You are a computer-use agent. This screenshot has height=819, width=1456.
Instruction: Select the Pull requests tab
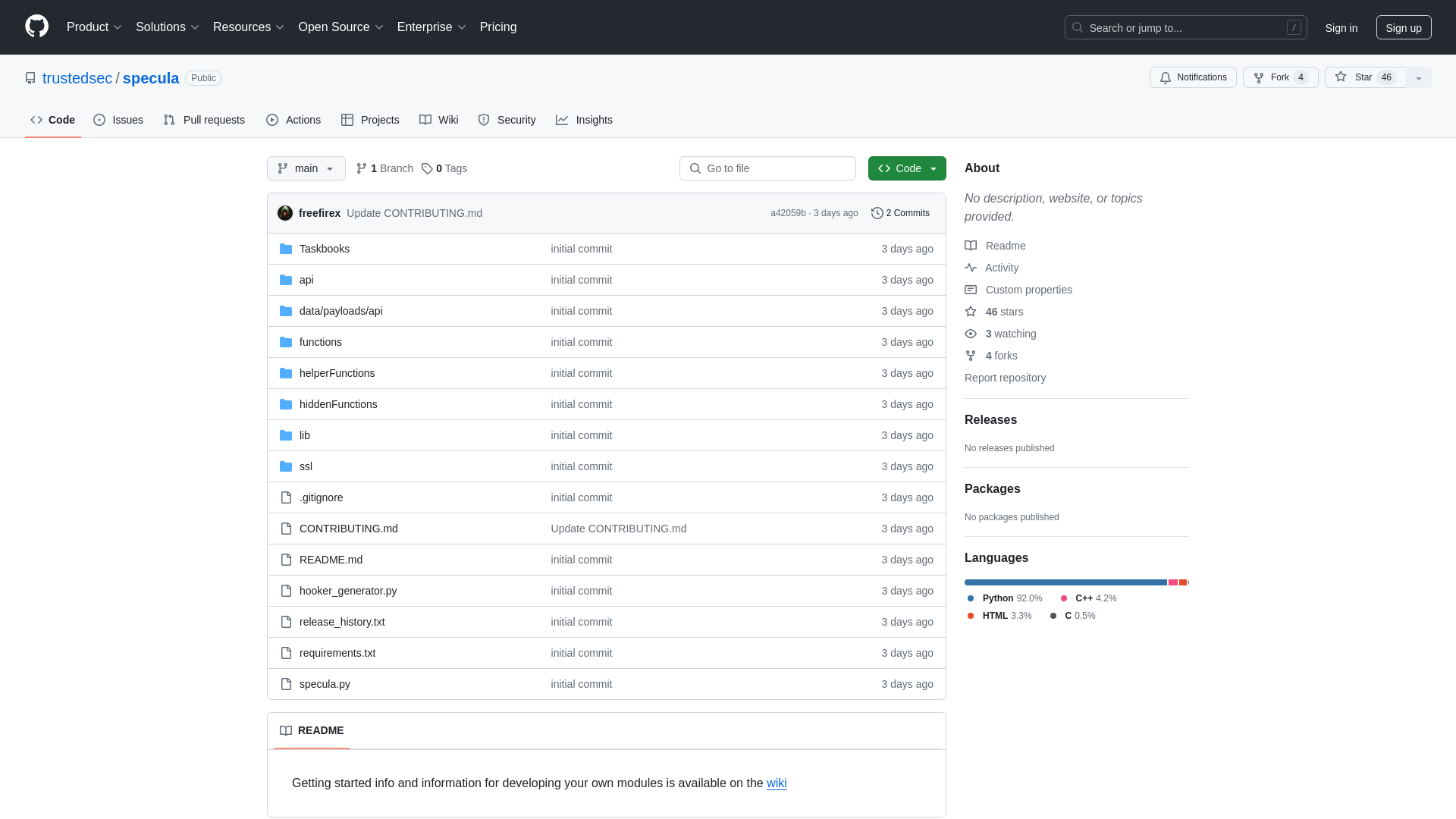point(204,120)
